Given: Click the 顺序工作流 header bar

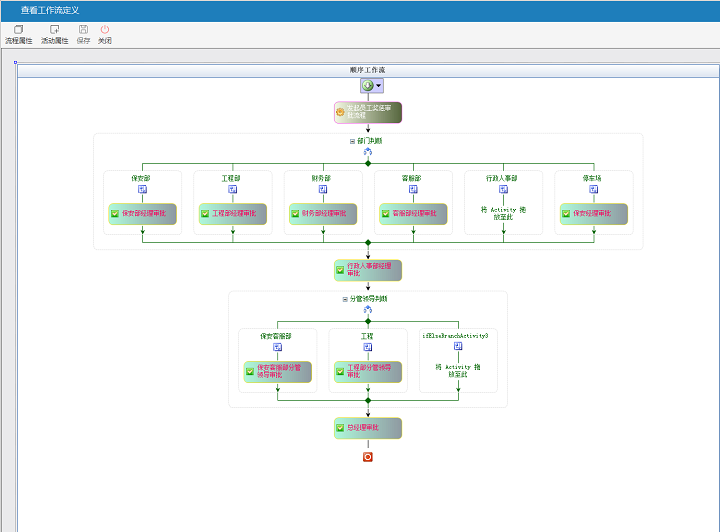Looking at the screenshot, I should (x=368, y=70).
